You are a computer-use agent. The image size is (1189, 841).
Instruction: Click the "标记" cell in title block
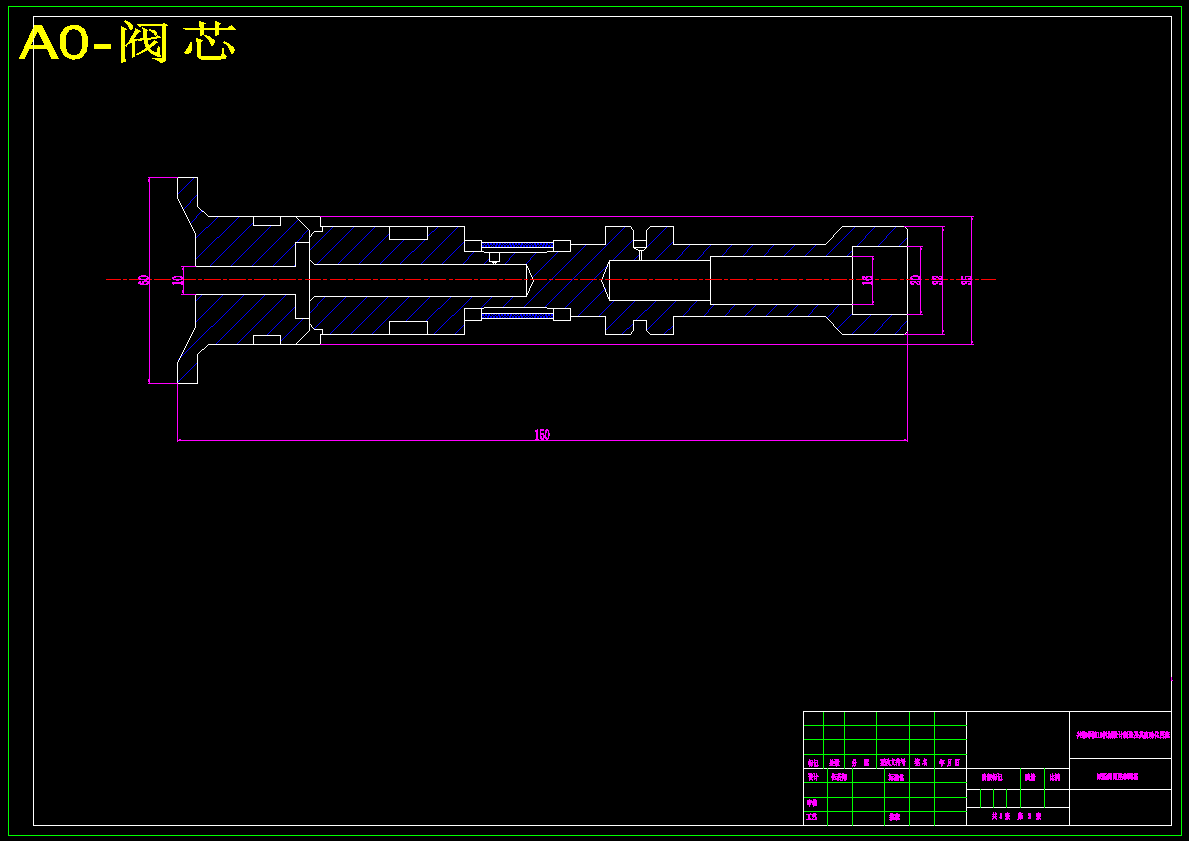pyautogui.click(x=813, y=762)
